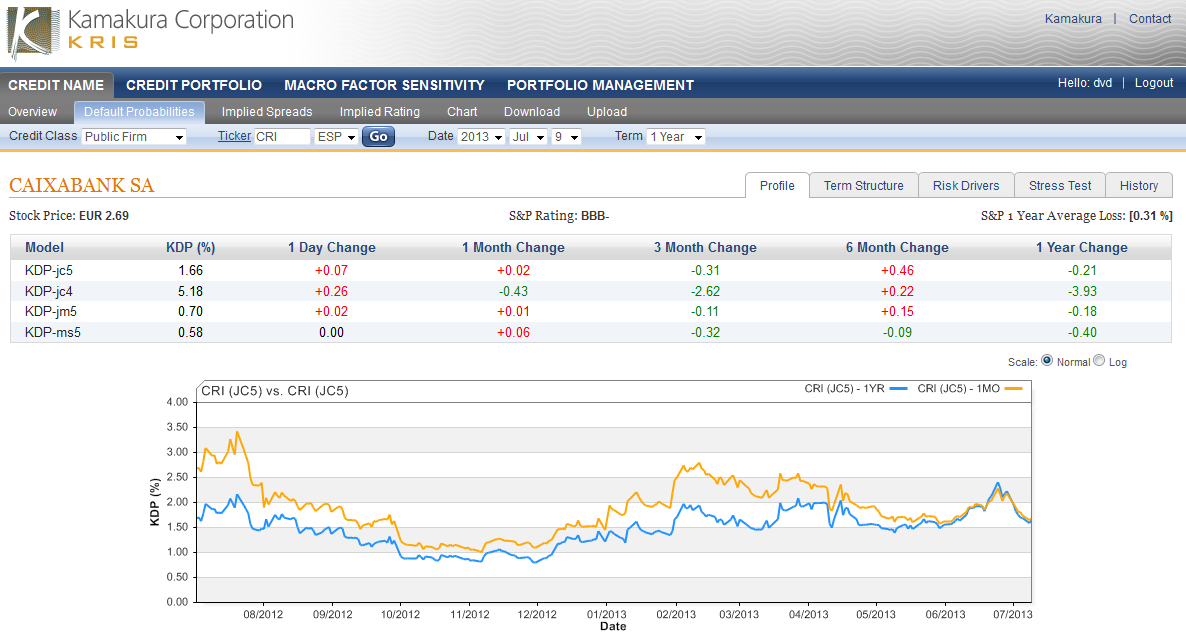Click the KDP-jc5 model row label
The height and width of the screenshot is (638, 1186).
[49, 270]
